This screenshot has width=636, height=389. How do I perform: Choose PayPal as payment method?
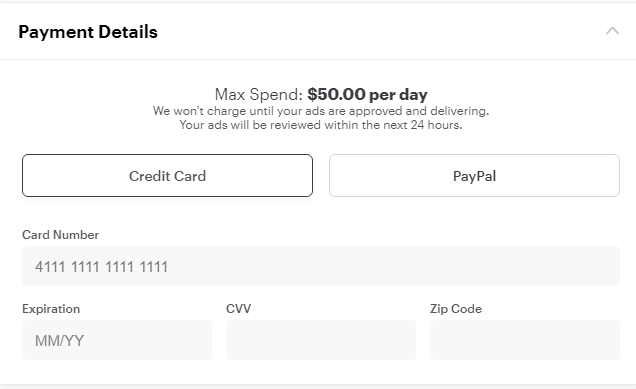pyautogui.click(x=474, y=175)
